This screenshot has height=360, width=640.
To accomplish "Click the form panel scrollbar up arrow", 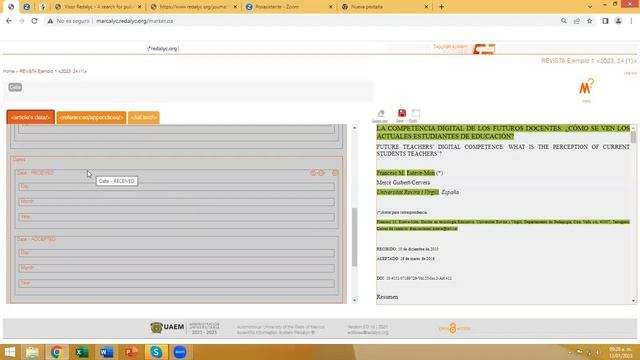I will point(354,128).
